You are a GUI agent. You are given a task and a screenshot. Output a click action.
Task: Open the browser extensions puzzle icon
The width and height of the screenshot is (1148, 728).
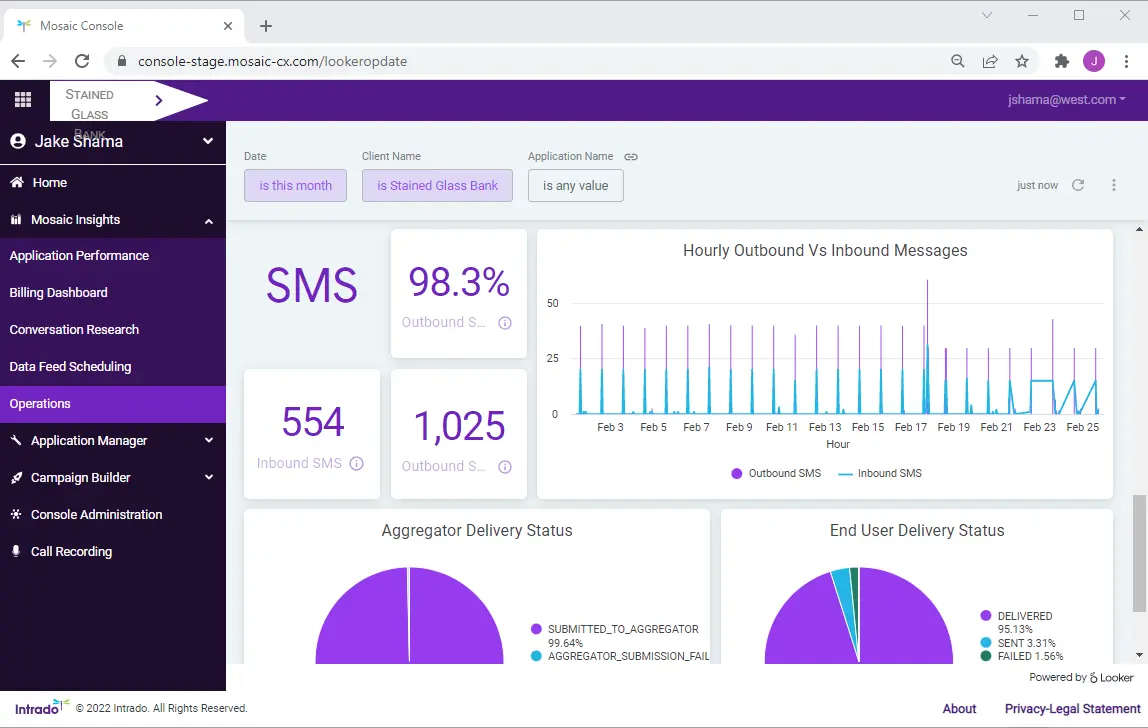pyautogui.click(x=1062, y=62)
